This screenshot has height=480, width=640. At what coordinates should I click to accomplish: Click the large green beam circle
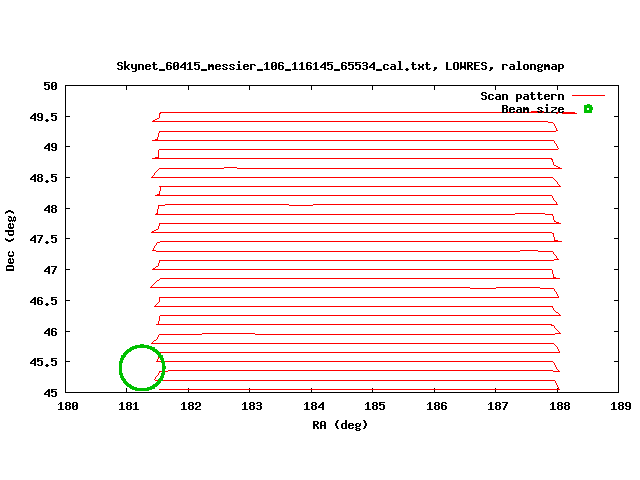pos(142,368)
